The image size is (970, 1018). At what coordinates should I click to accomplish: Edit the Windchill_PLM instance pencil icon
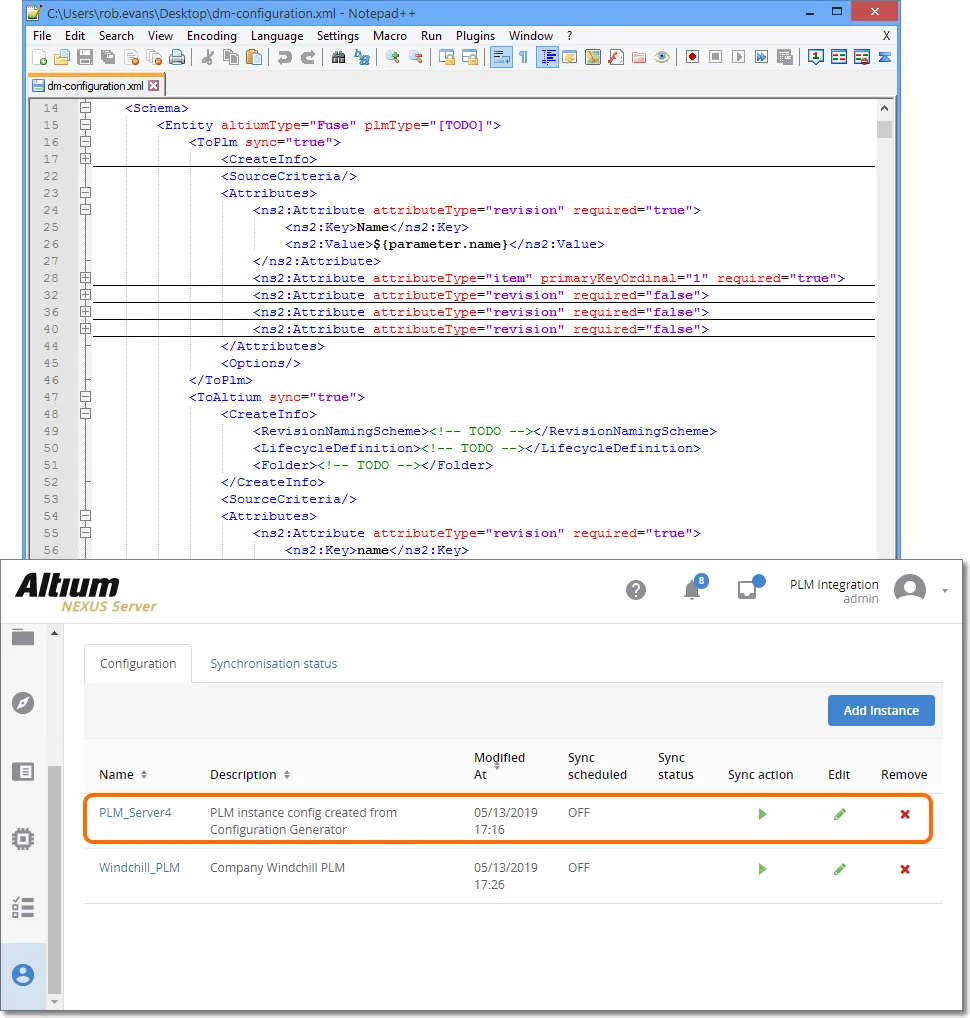(839, 869)
